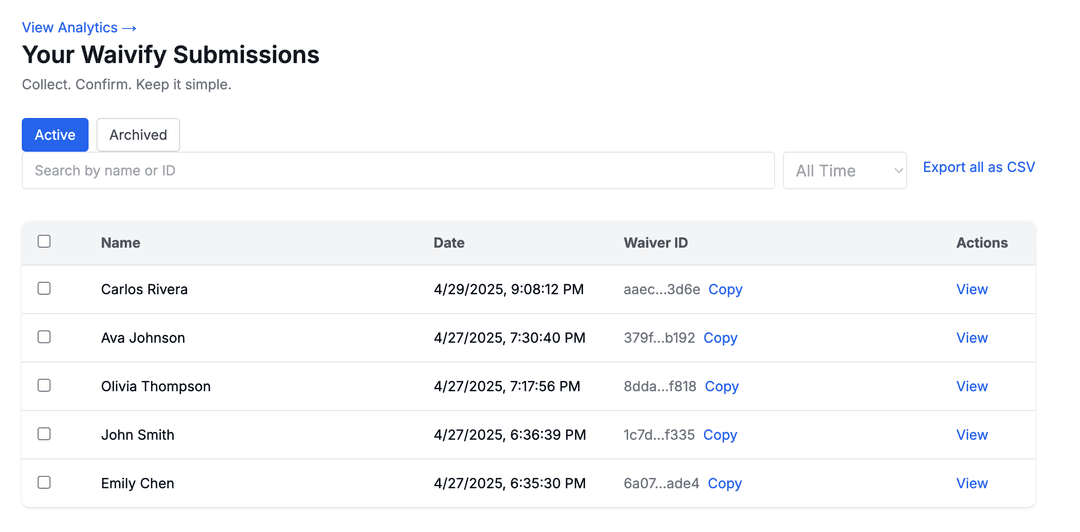Copy waiver ID aaec...3d6e
The height and width of the screenshot is (532, 1080).
725,289
